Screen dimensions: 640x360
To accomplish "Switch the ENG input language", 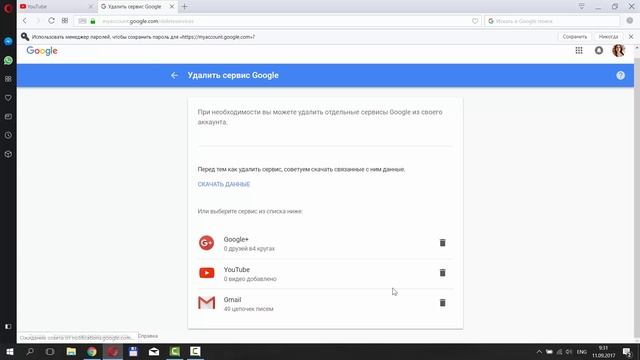I will [582, 352].
